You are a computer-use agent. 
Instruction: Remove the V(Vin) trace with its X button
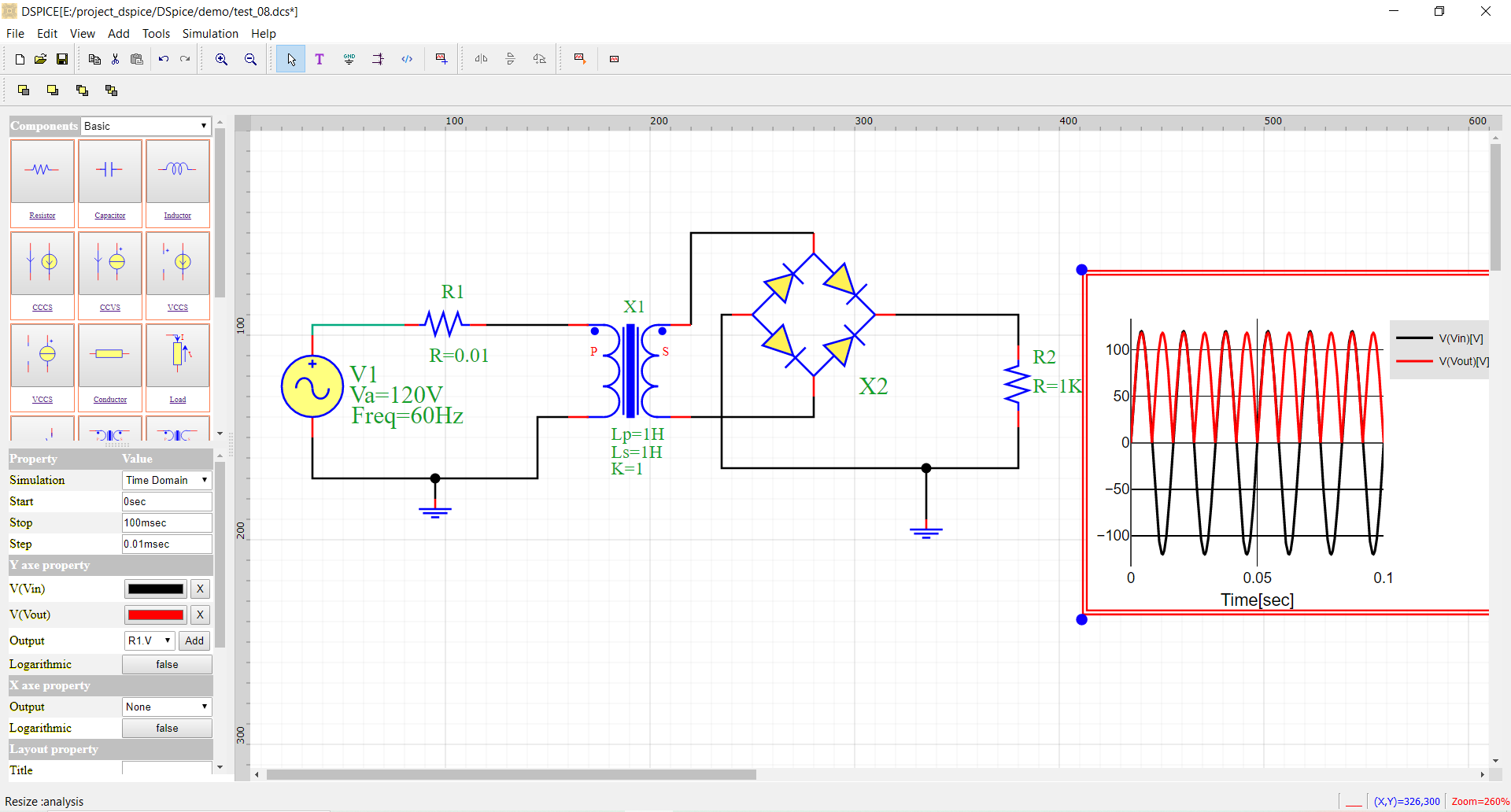click(200, 589)
